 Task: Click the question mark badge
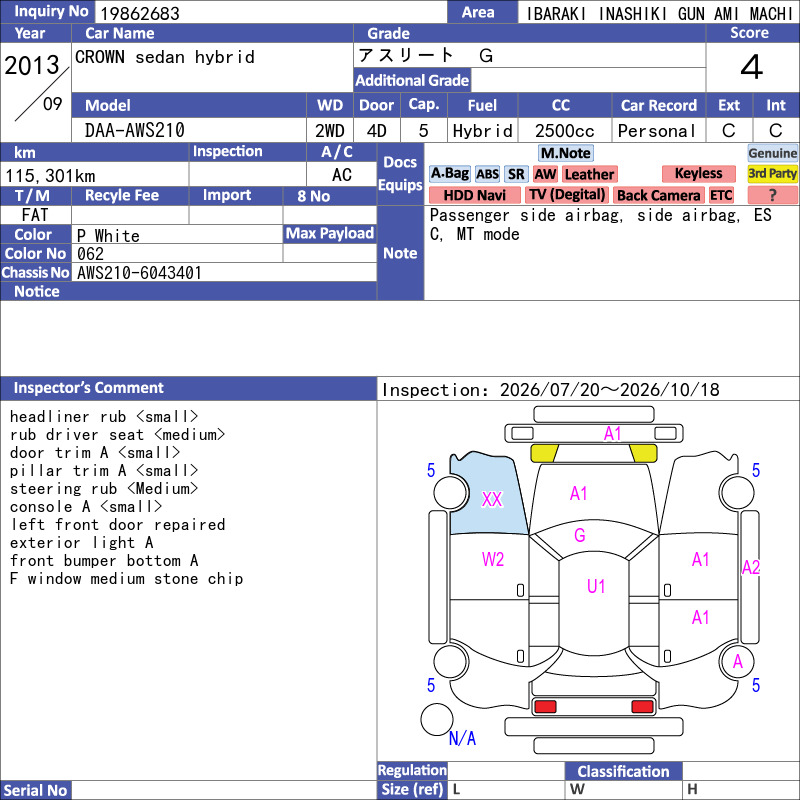(x=772, y=195)
